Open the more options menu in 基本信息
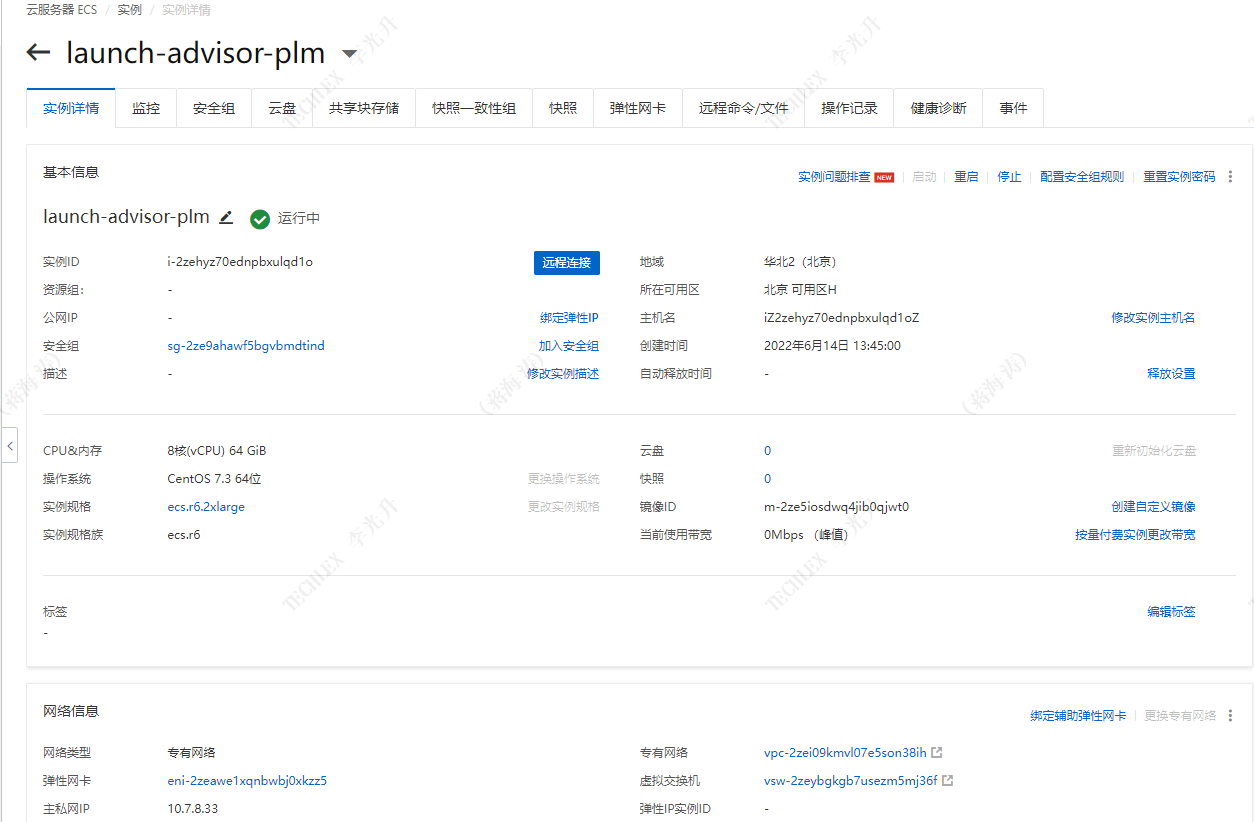 pos(1230,177)
